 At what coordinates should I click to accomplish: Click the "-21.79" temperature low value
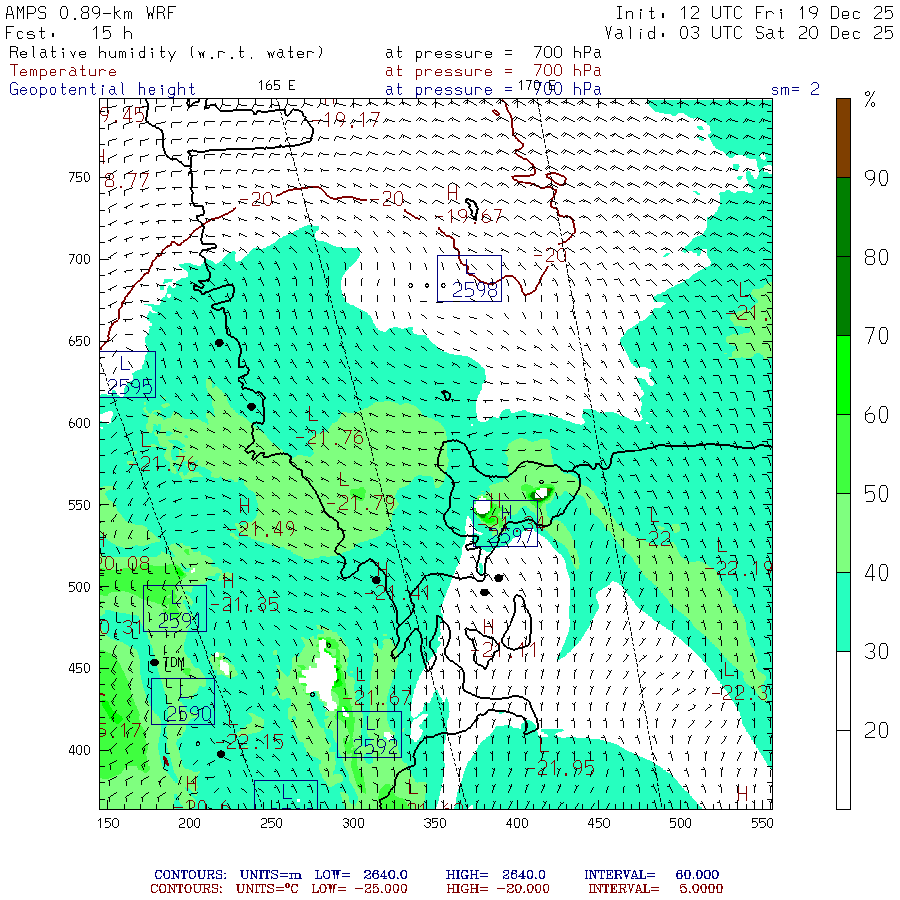(x=361, y=504)
